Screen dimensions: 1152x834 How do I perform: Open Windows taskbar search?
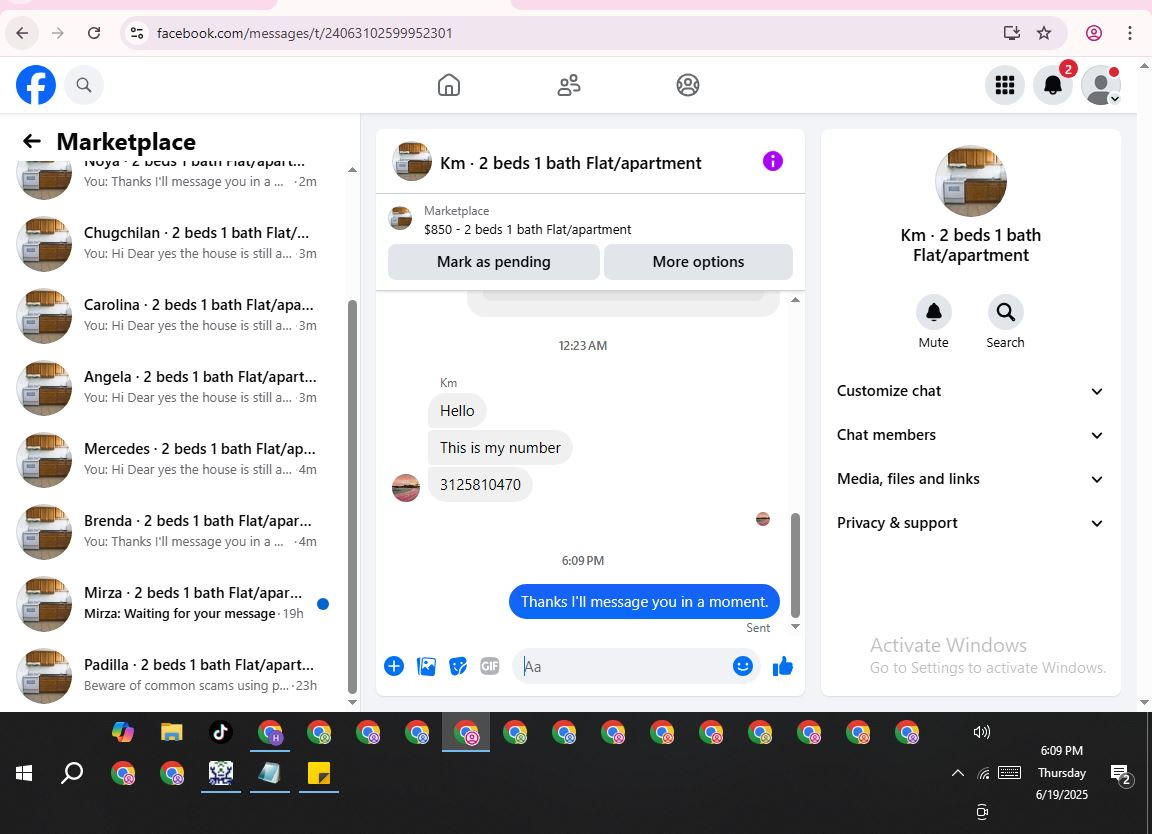point(72,773)
